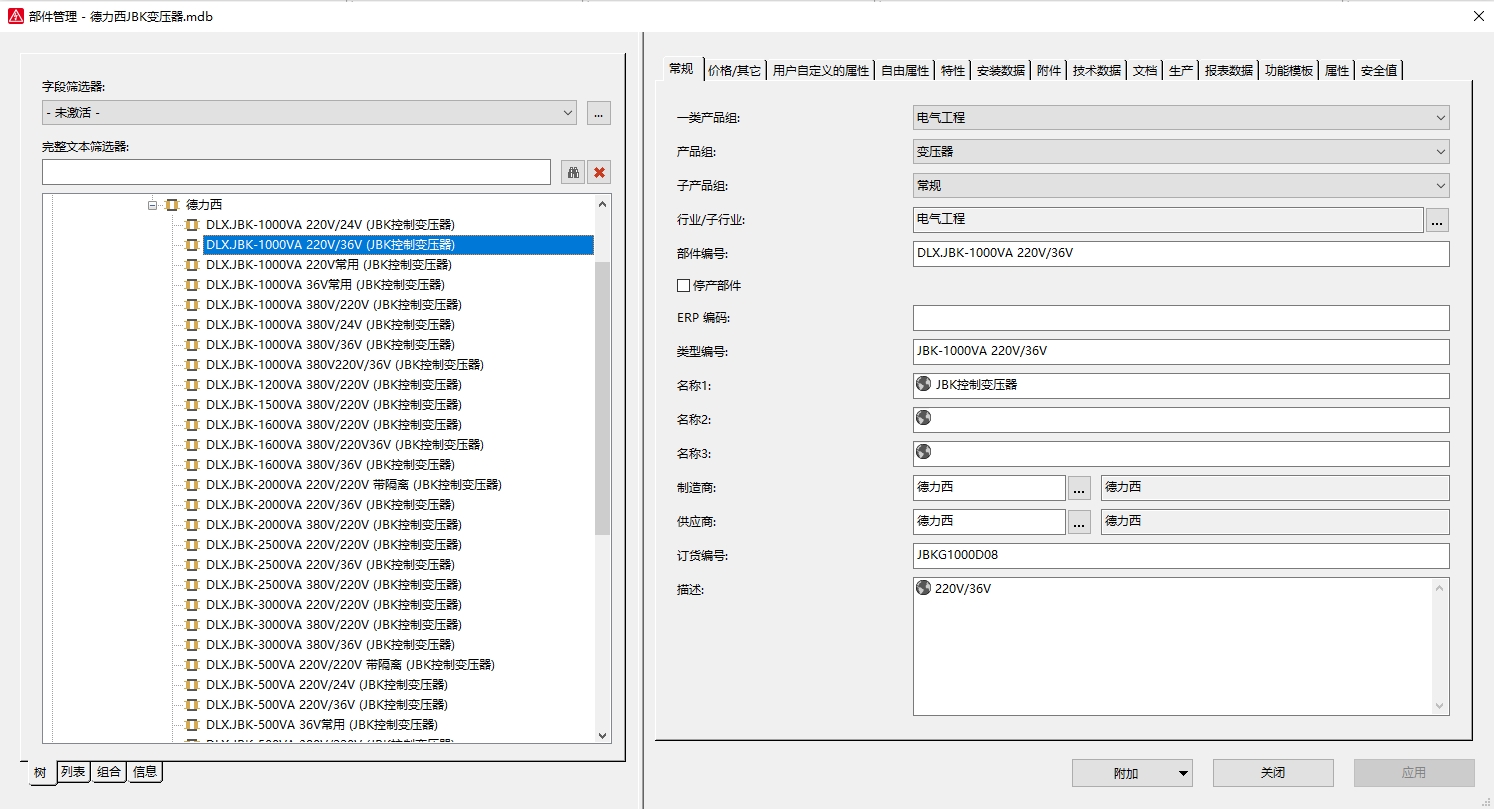Click the 德力西 folder icon in tree
The image size is (1494, 809).
pyautogui.click(x=172, y=204)
